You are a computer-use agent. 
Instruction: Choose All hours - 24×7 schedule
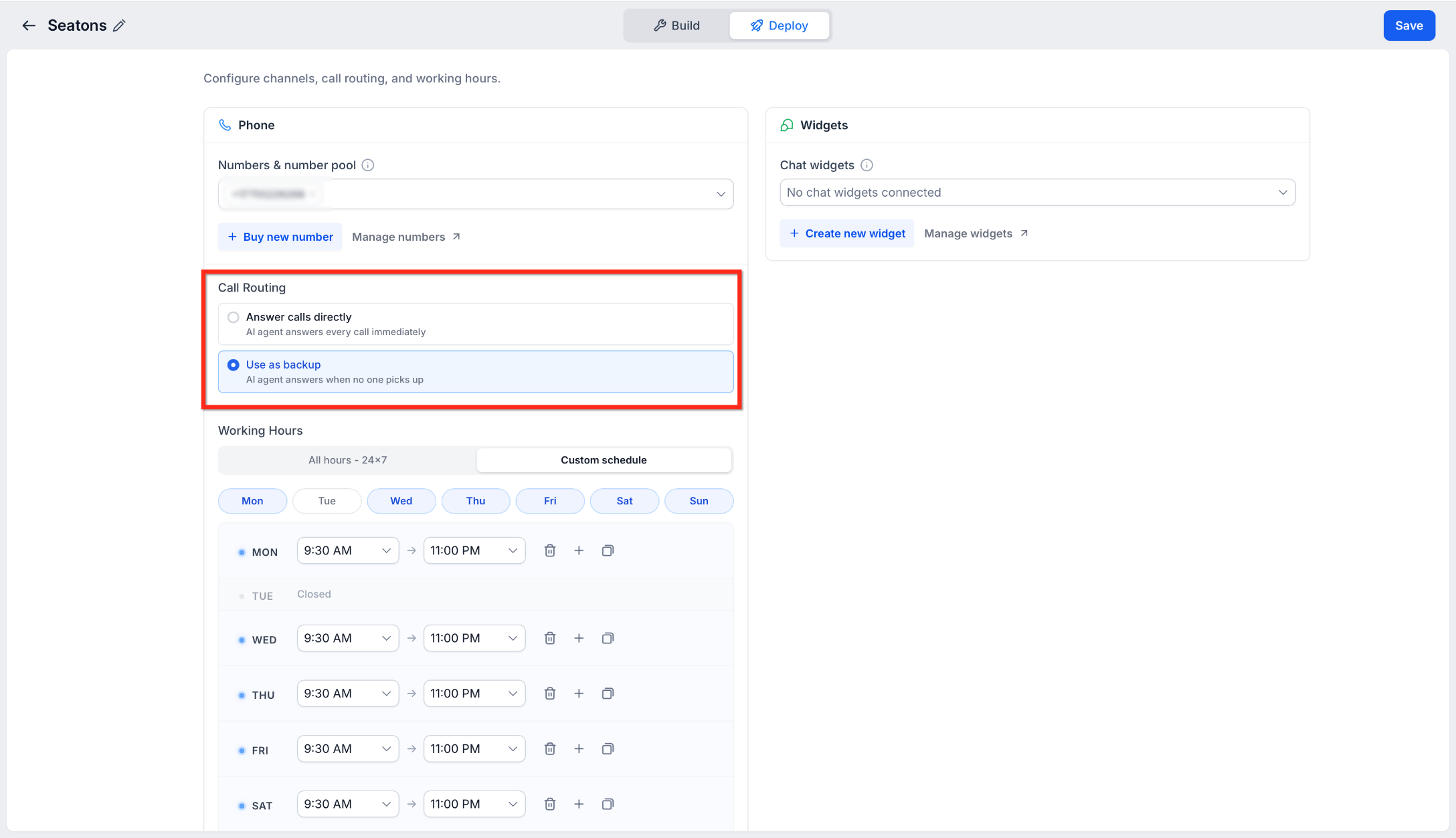click(x=347, y=460)
